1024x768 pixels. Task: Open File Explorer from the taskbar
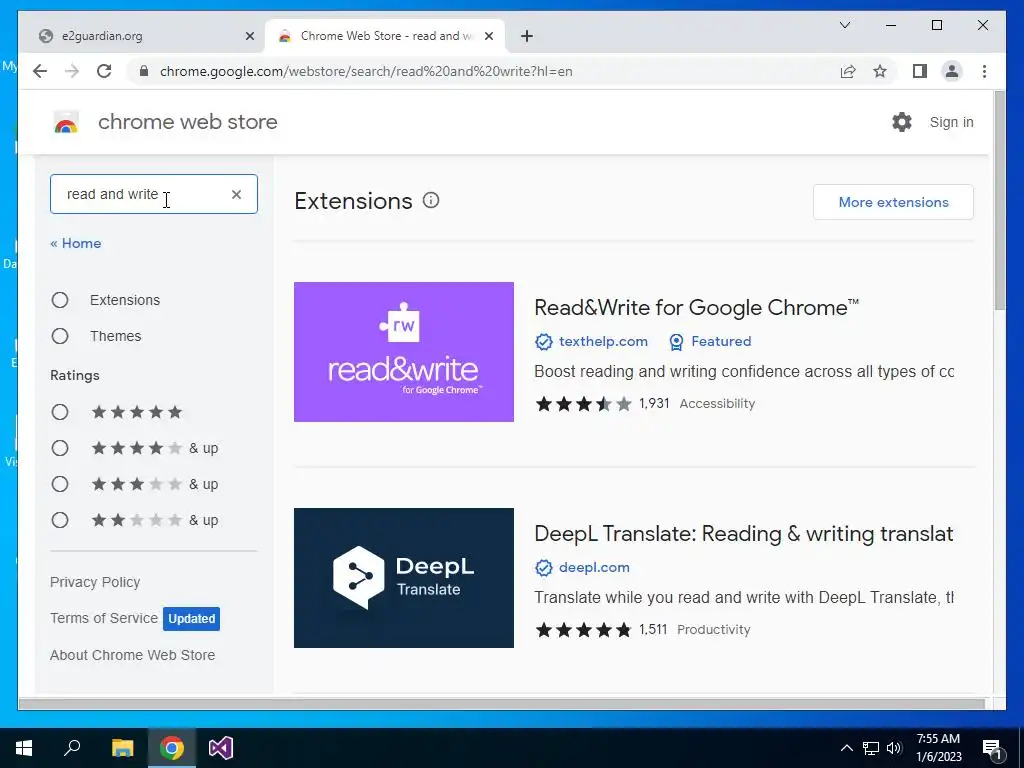click(122, 748)
